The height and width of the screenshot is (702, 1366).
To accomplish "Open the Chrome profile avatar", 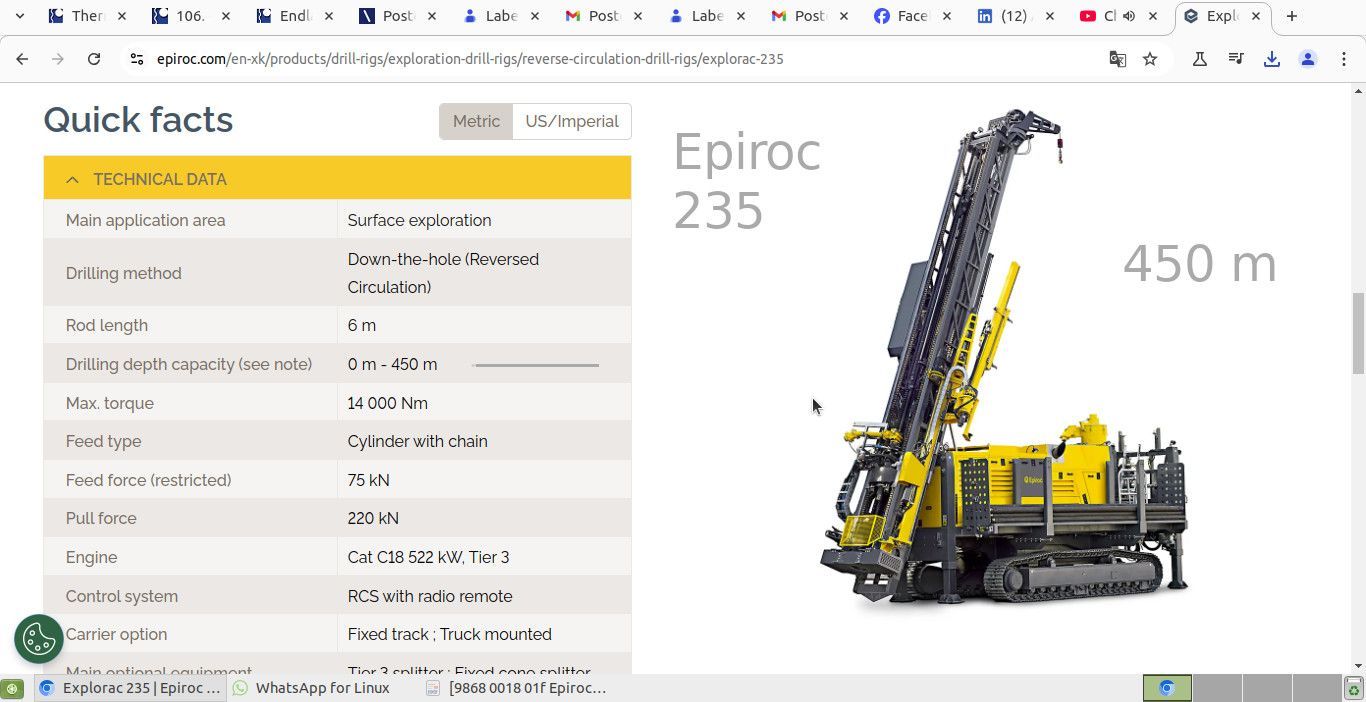I will tap(1307, 59).
